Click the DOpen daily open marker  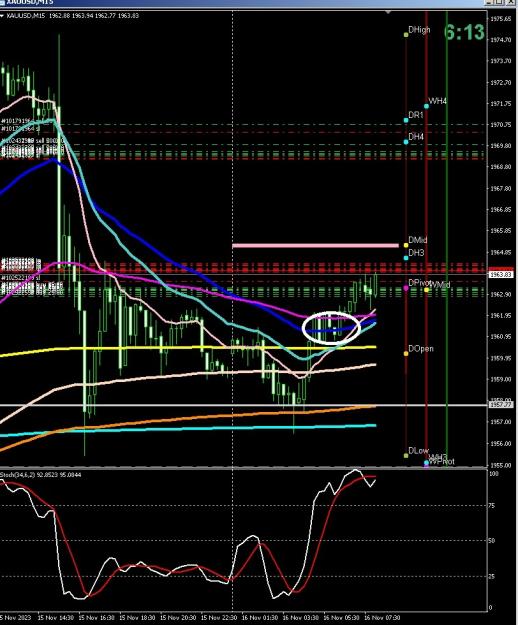coord(406,354)
